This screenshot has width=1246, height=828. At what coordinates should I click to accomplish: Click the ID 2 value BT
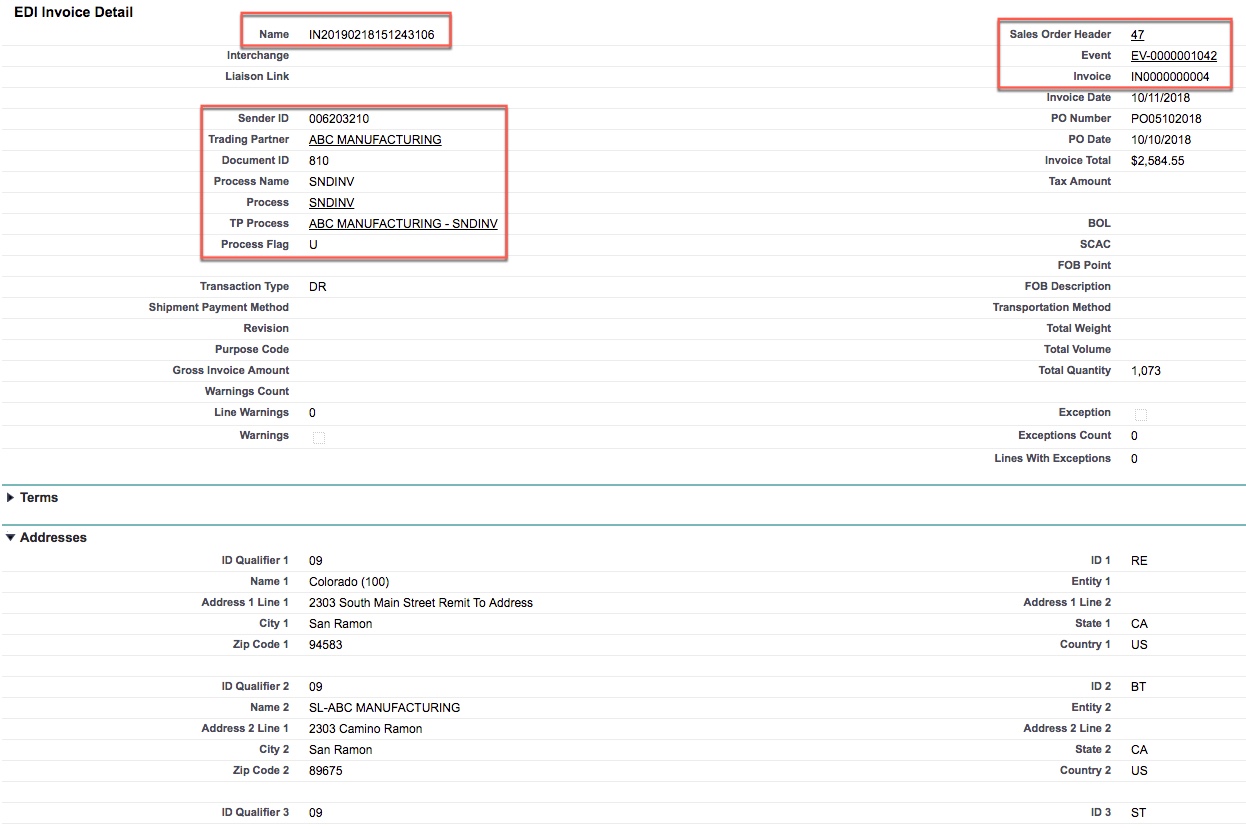pyautogui.click(x=1139, y=687)
